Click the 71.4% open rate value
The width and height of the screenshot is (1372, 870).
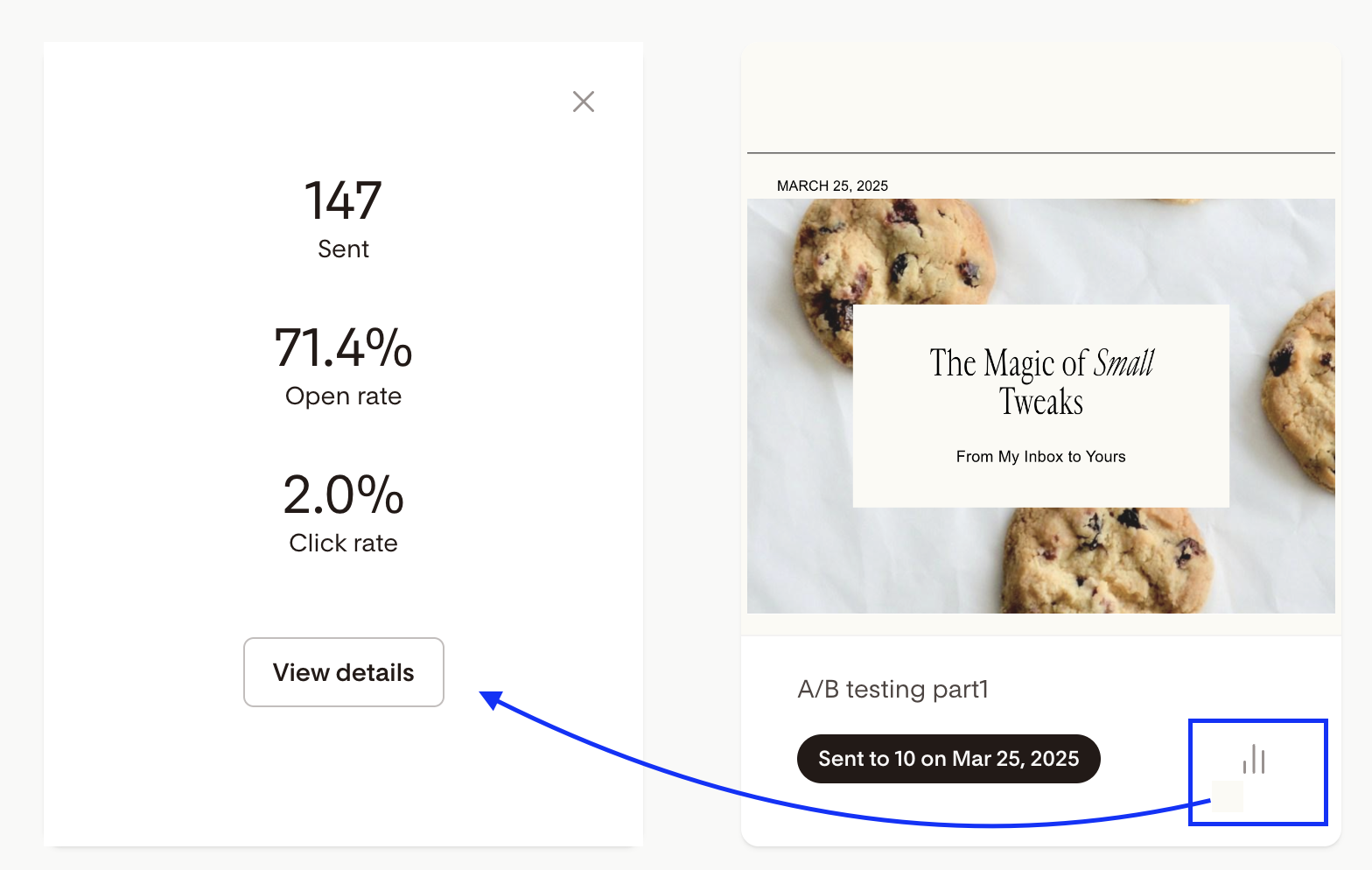(x=343, y=347)
